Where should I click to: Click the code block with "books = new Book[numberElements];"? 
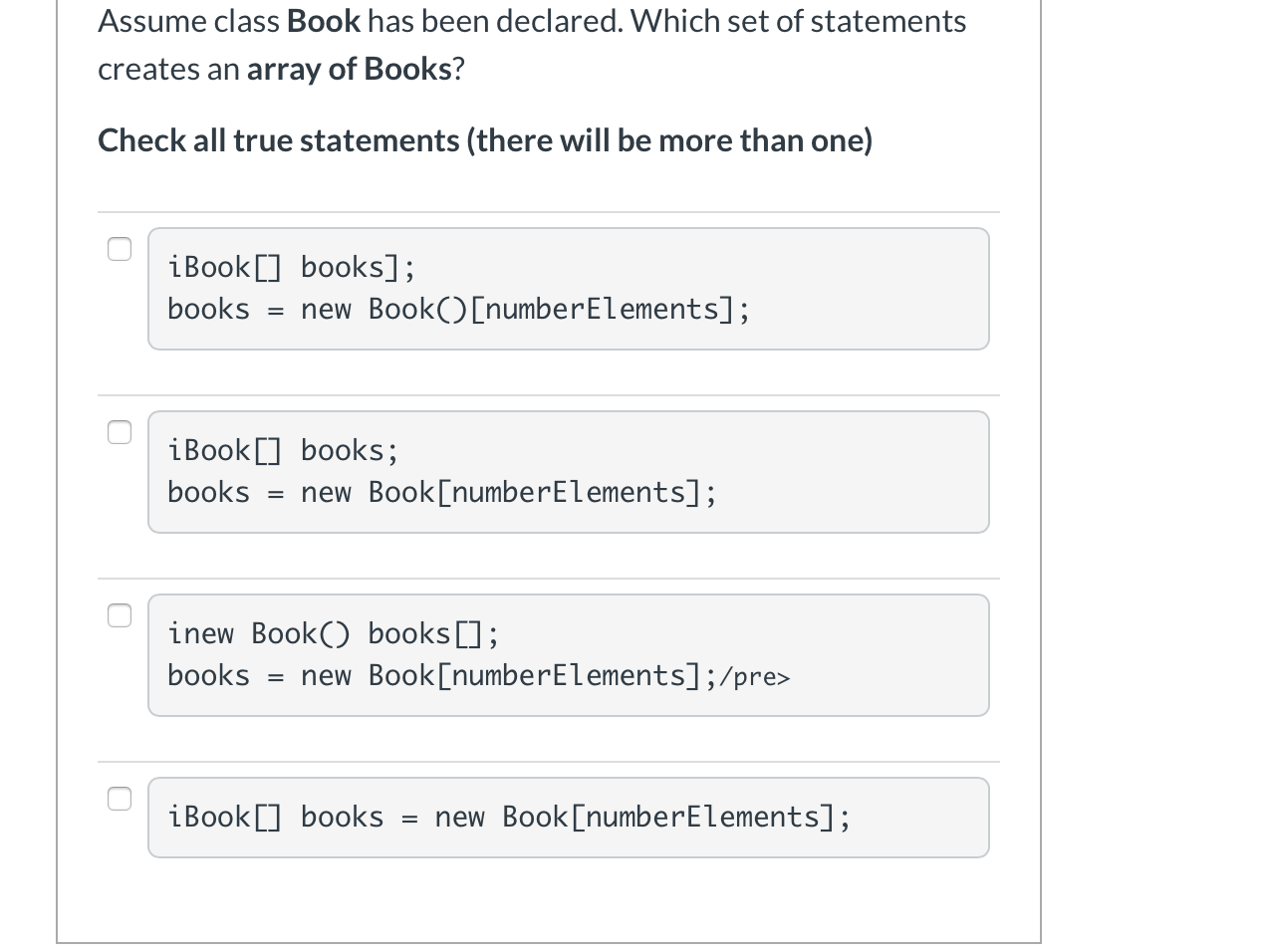click(568, 471)
